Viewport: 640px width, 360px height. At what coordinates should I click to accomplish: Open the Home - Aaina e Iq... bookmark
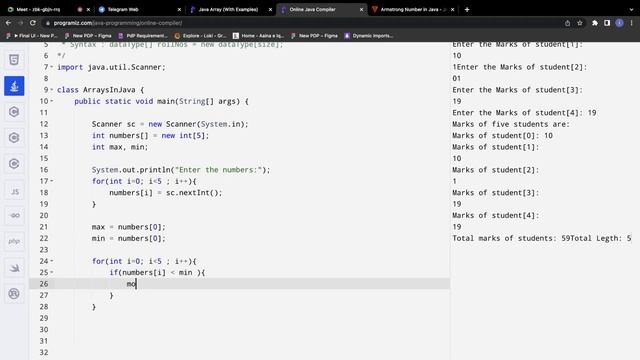[x=258, y=36]
